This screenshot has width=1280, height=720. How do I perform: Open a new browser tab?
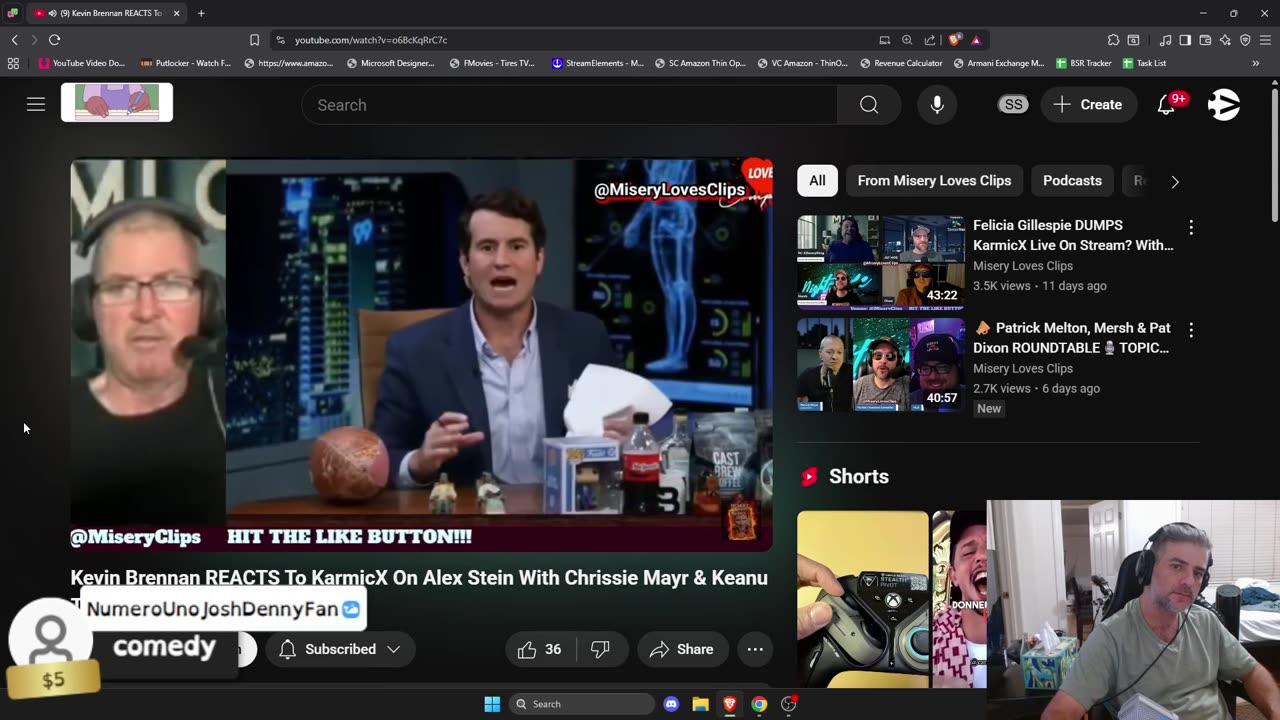201,13
